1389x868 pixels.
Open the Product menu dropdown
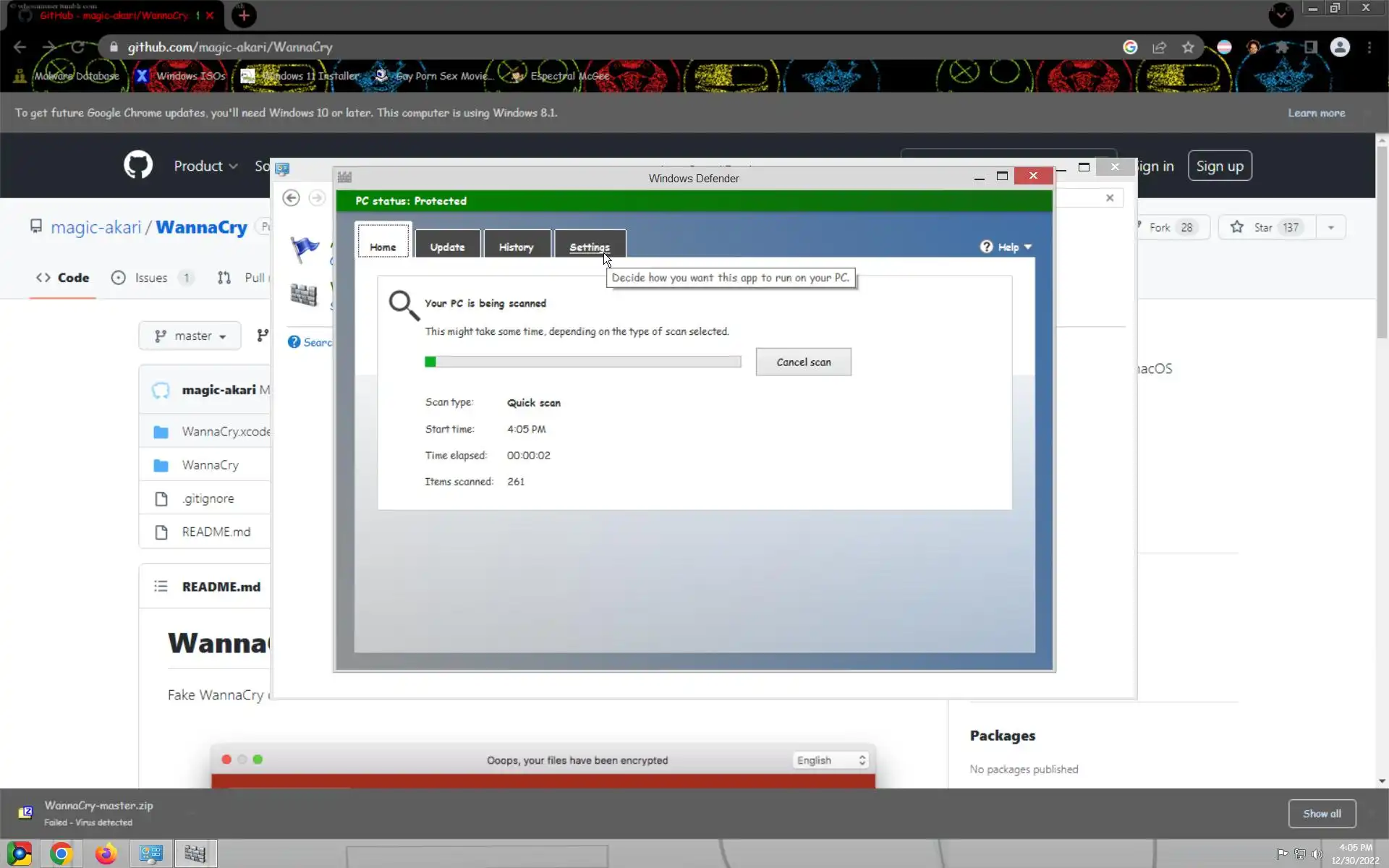click(205, 166)
